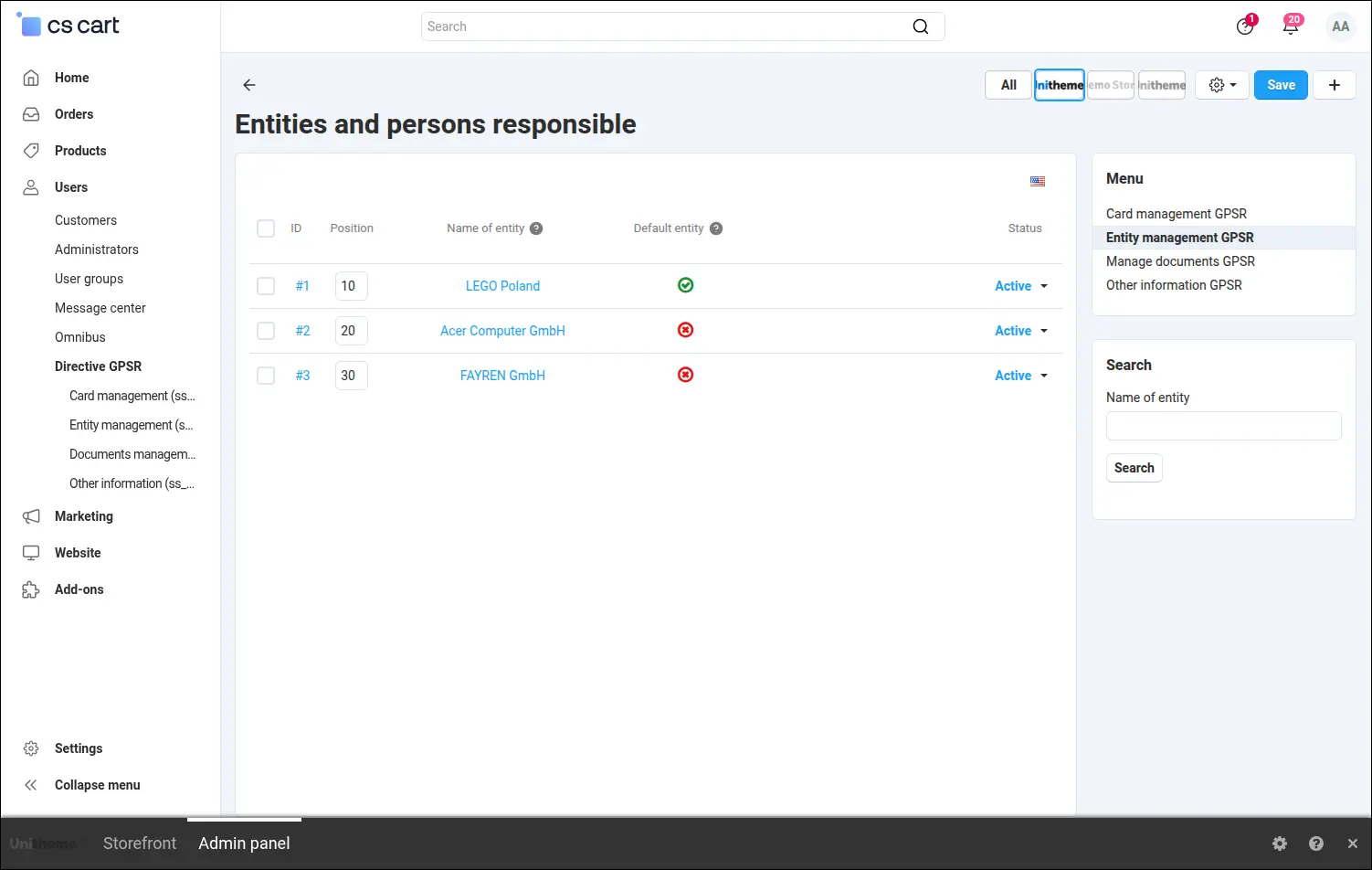Open Orders in the sidebar
1372x870 pixels.
point(74,114)
